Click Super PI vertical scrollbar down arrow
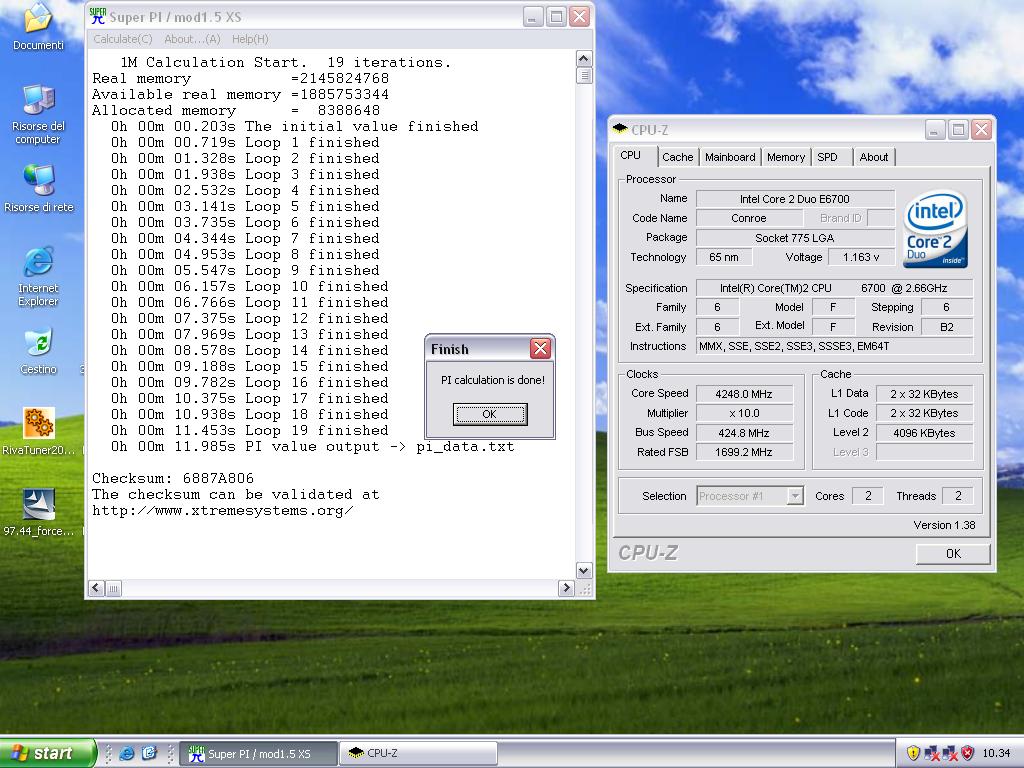Image resolution: width=1024 pixels, height=768 pixels. click(584, 570)
